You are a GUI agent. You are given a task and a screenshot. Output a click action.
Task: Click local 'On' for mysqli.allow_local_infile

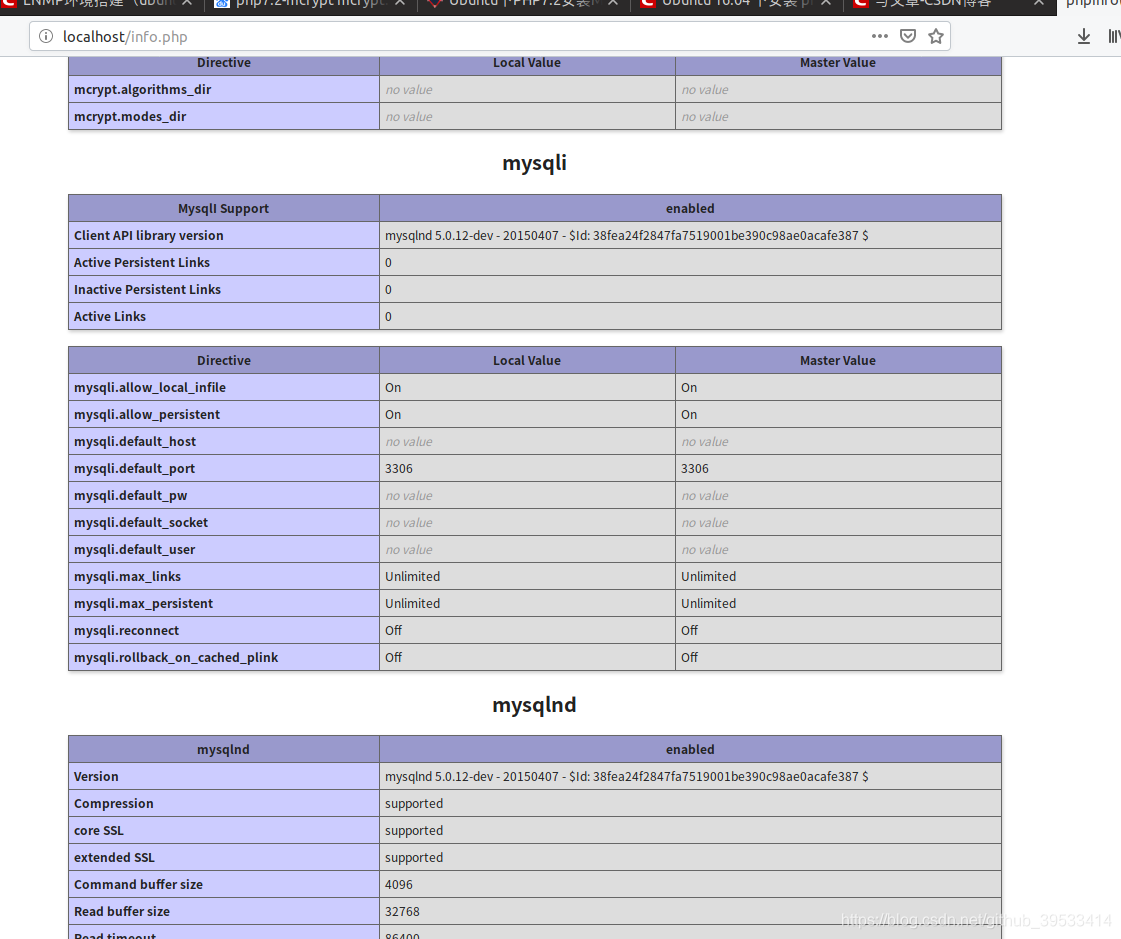[x=393, y=388]
